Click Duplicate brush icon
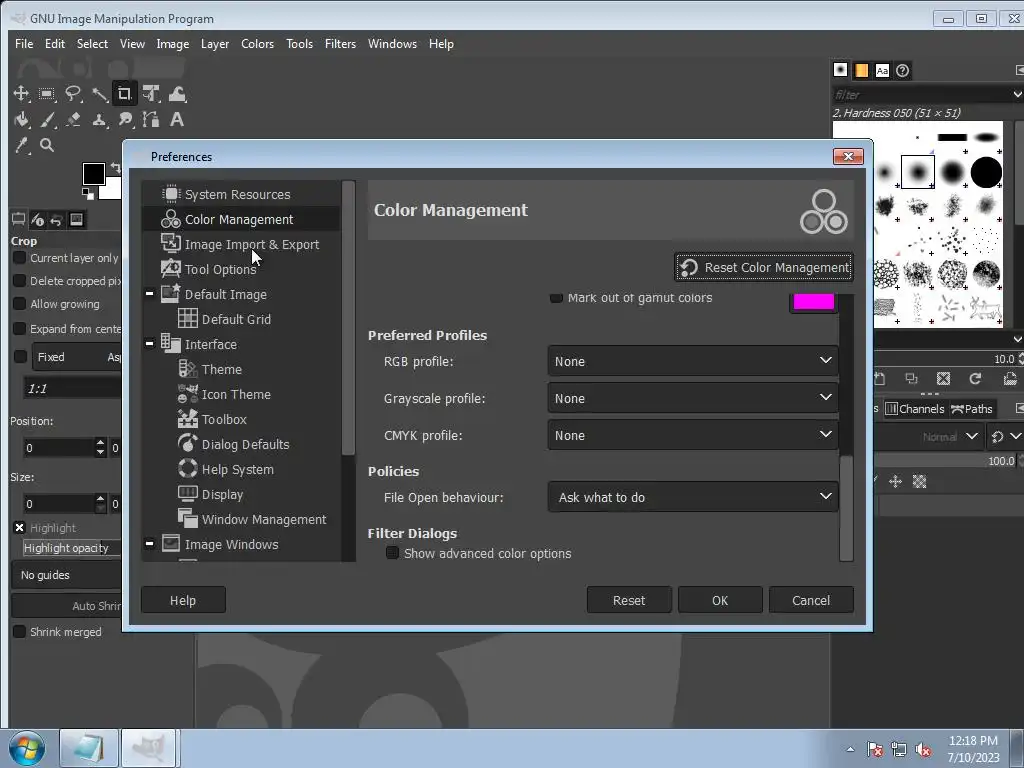This screenshot has width=1024, height=768. click(912, 379)
